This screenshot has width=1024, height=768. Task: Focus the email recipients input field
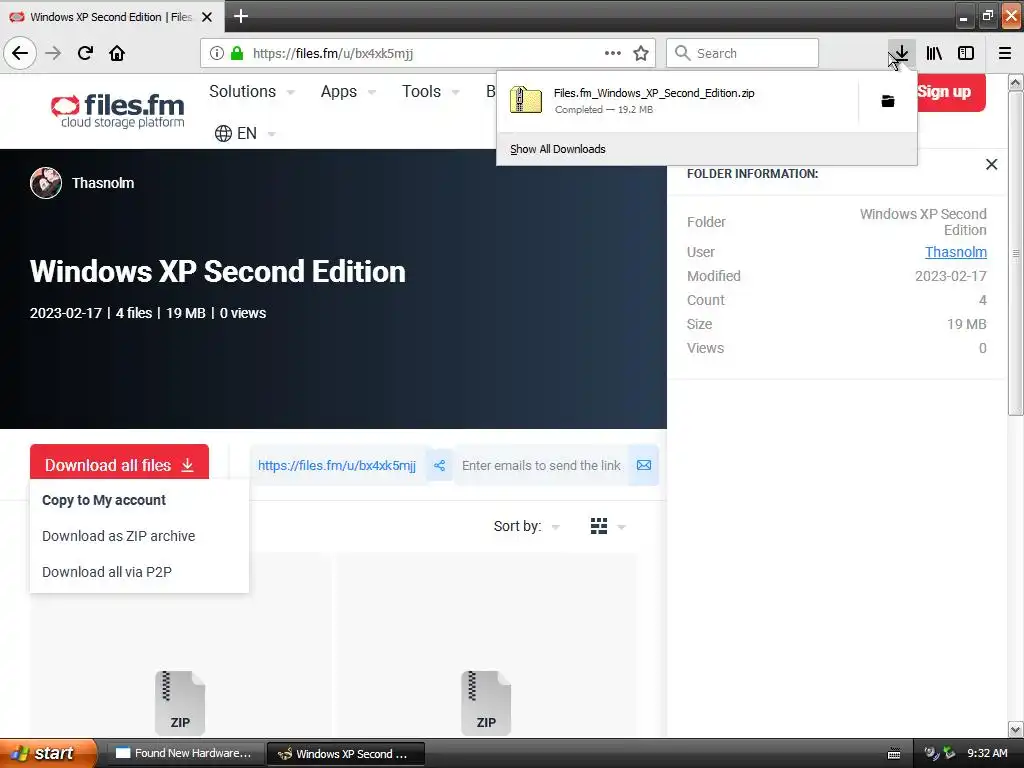tap(541, 465)
